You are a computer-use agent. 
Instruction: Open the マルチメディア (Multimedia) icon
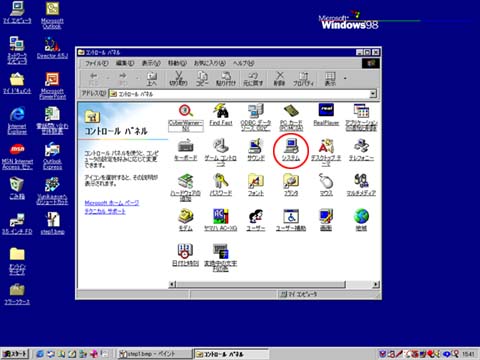pos(361,185)
